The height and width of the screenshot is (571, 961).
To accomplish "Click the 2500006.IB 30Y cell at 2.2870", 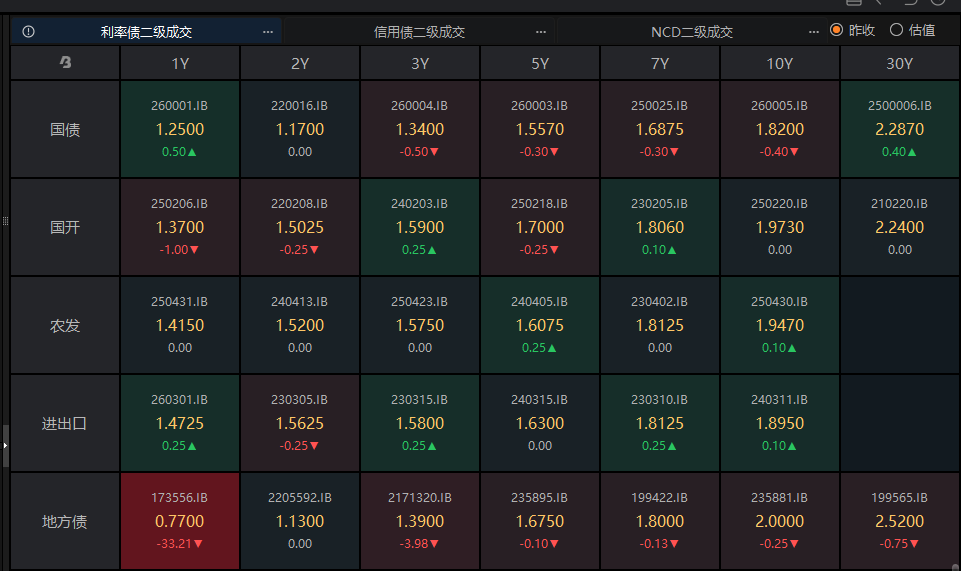I will click(x=900, y=129).
